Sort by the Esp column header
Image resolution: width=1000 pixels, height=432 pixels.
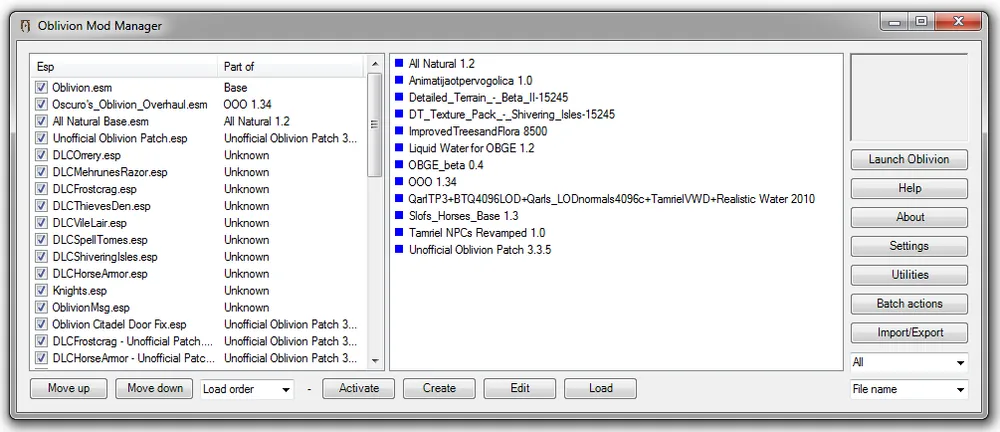(x=124, y=66)
